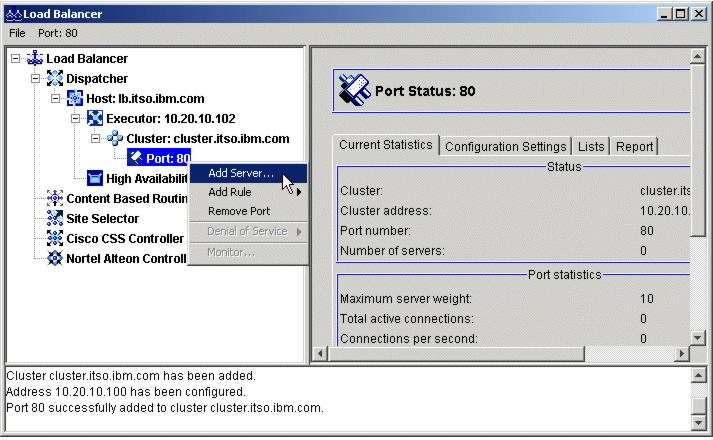Screen dimensions: 713x440
Task: Minimize the Load Balancer window
Action: [664, 14]
